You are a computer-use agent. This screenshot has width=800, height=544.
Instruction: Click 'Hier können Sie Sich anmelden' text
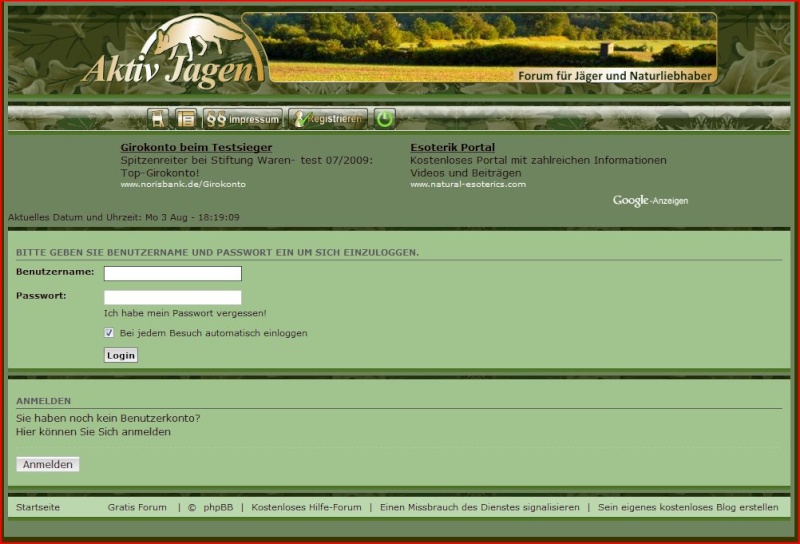[93, 432]
